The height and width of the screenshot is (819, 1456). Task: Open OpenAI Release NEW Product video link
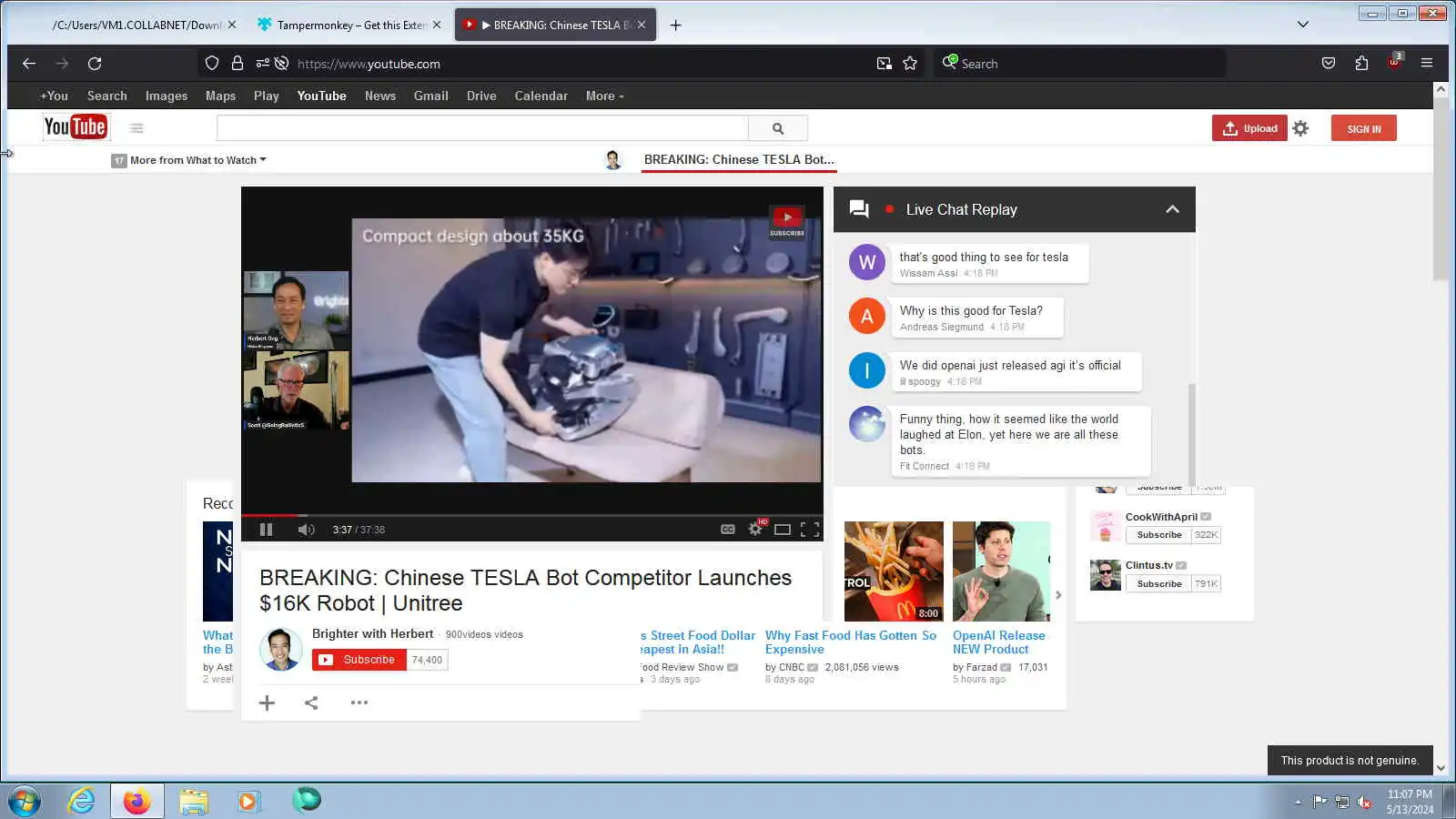[x=999, y=642]
